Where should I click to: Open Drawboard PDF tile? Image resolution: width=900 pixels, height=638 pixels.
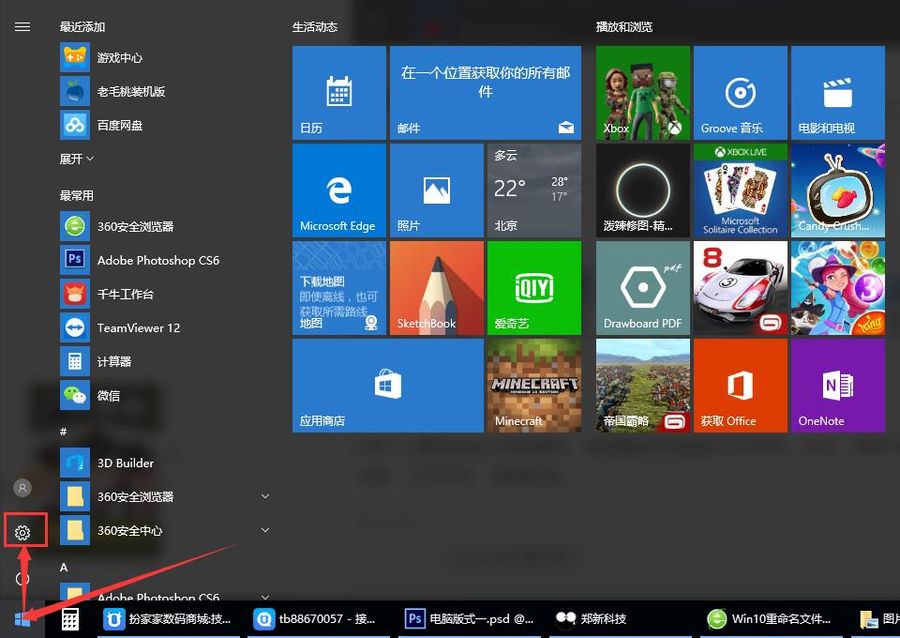[643, 288]
